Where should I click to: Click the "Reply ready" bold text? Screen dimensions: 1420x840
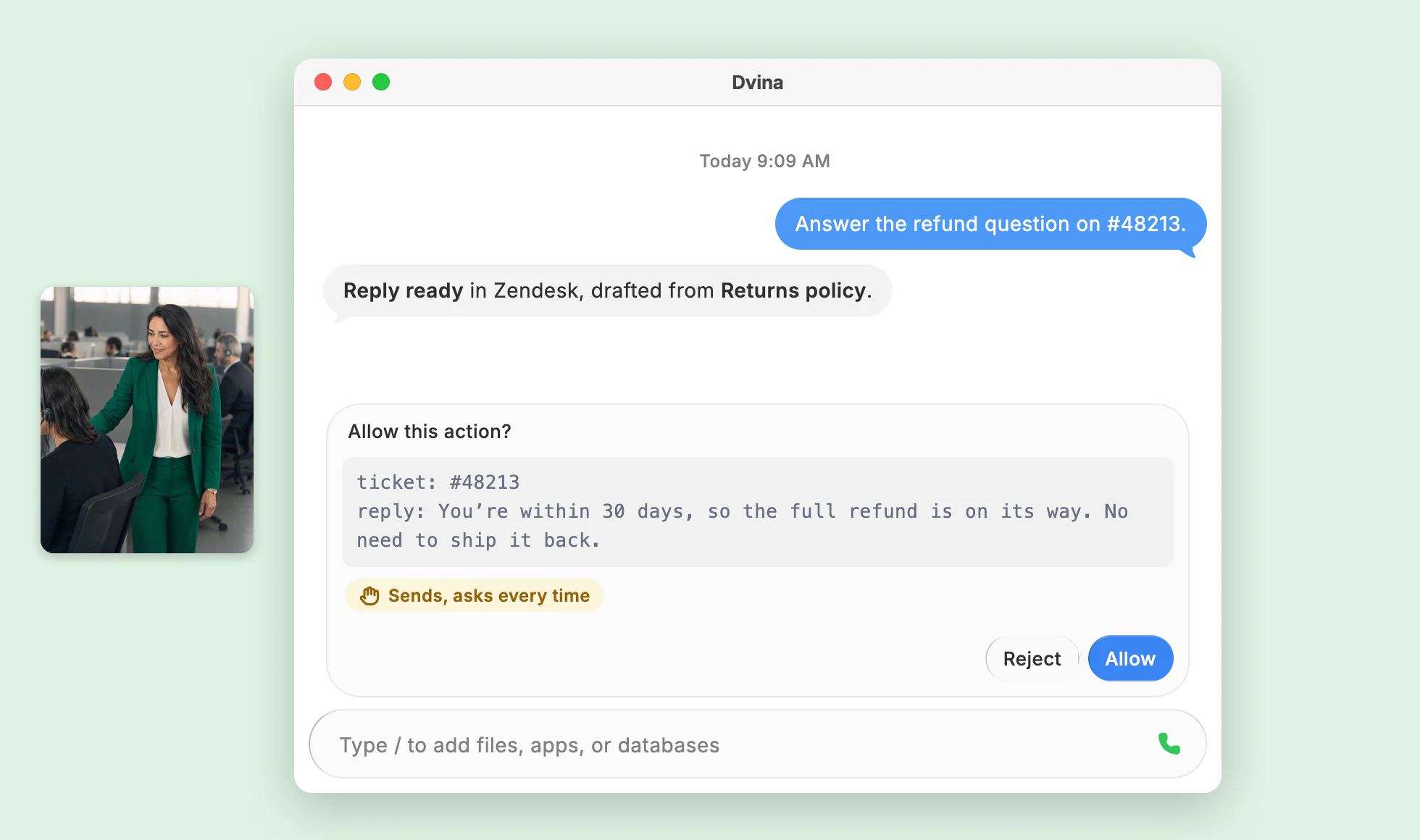403,290
